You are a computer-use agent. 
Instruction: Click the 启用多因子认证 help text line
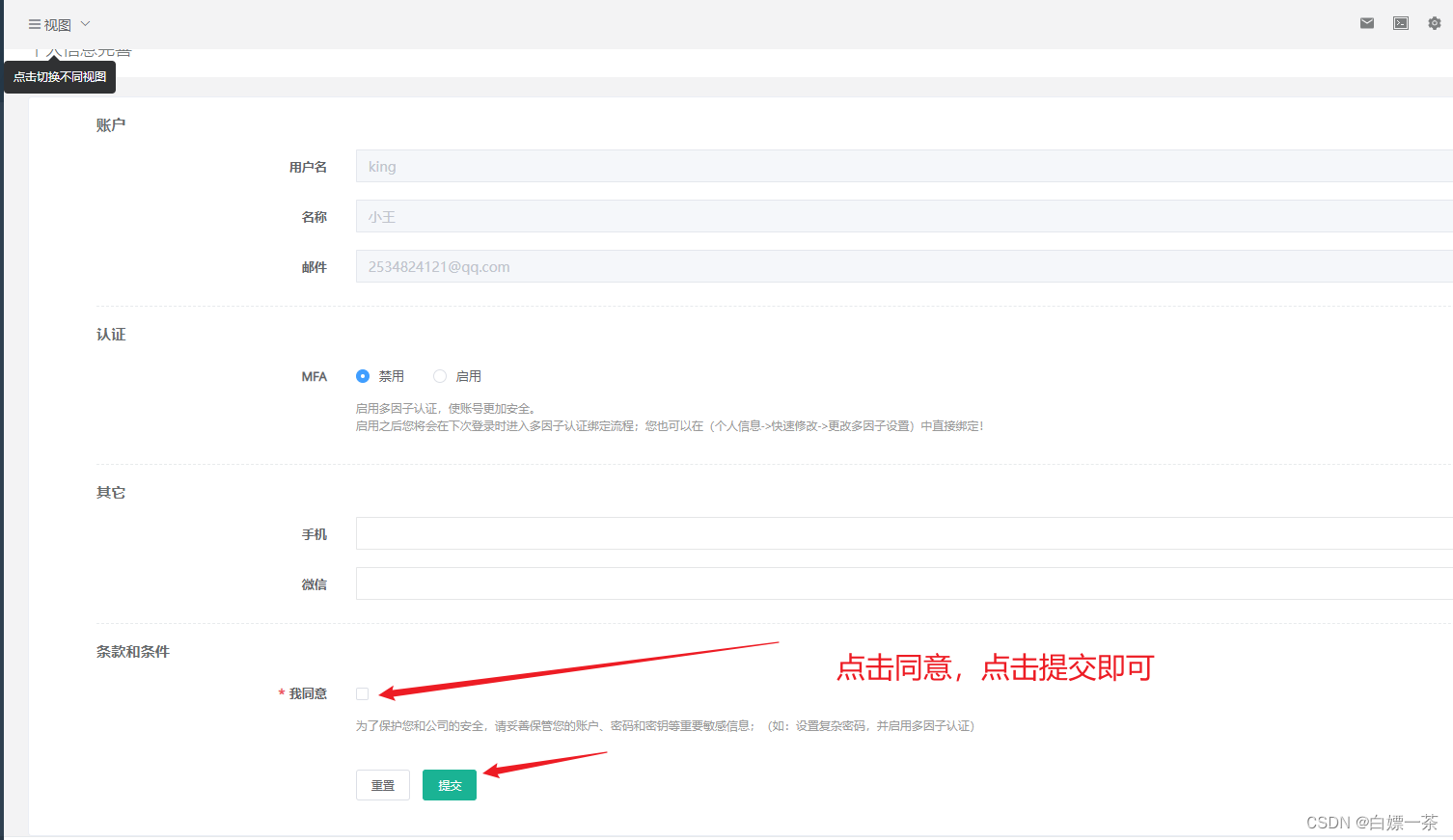(x=446, y=408)
